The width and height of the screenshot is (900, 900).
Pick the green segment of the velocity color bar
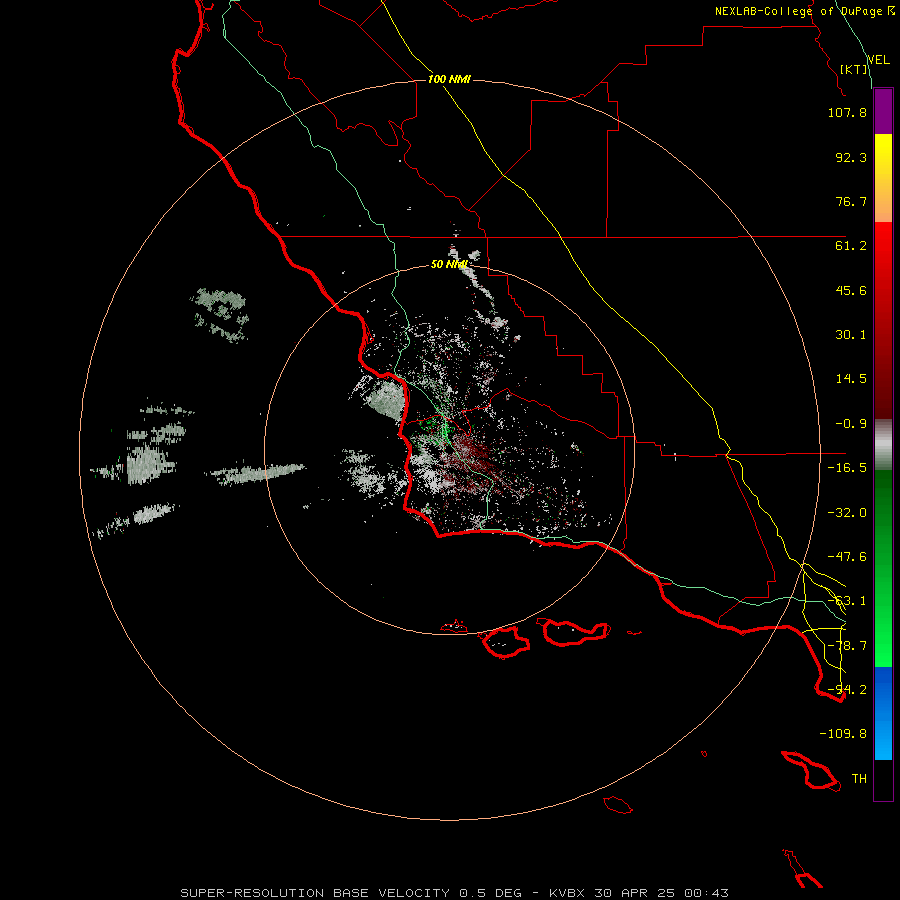883,568
